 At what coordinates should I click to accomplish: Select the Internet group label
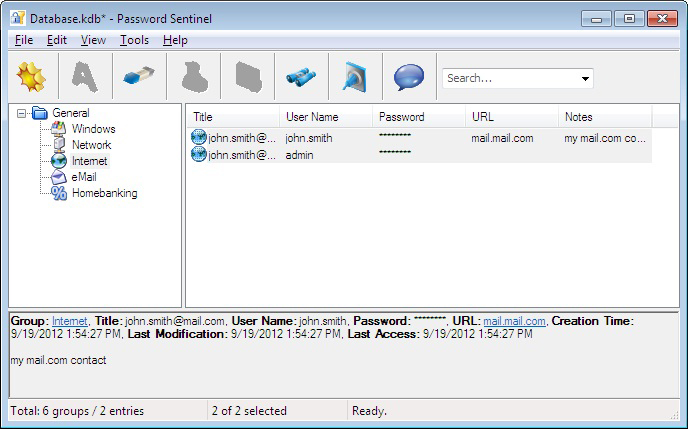tap(90, 161)
